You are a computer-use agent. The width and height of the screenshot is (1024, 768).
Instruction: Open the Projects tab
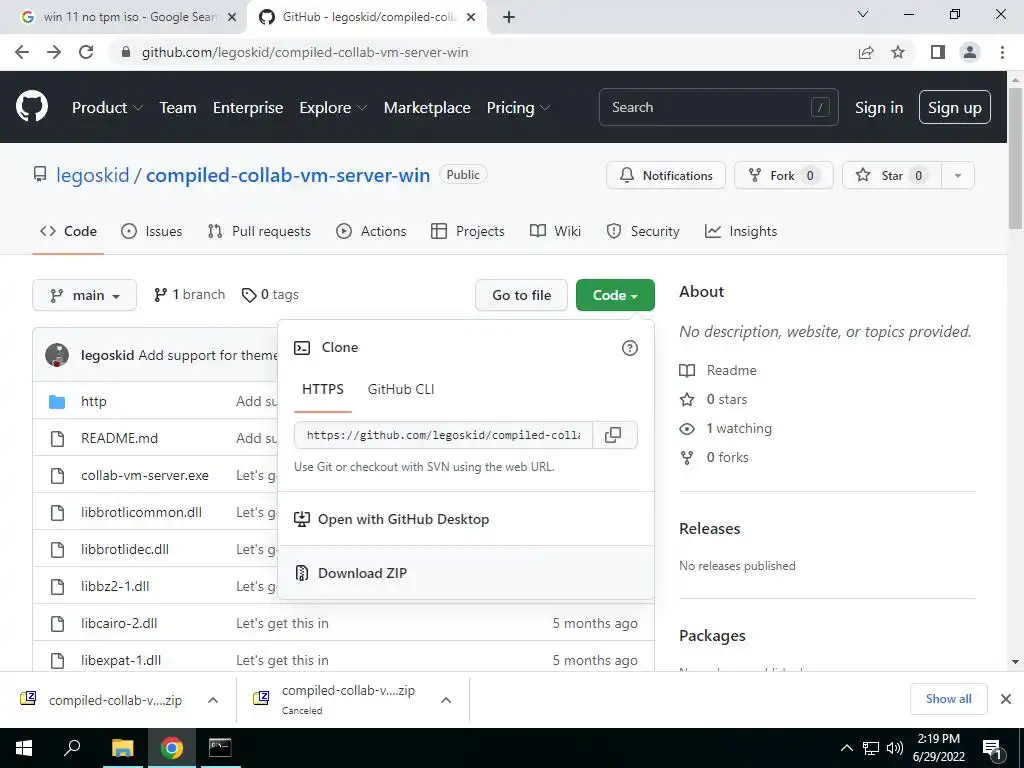468,231
